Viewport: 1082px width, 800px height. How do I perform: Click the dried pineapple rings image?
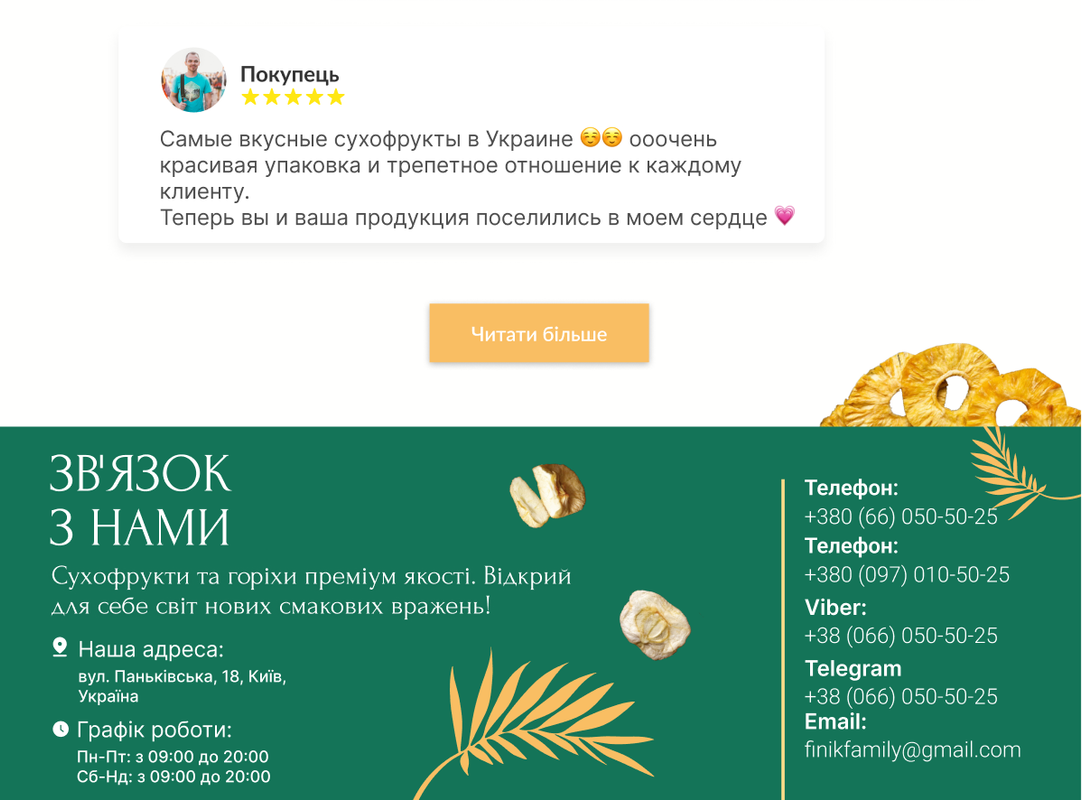(x=950, y=385)
